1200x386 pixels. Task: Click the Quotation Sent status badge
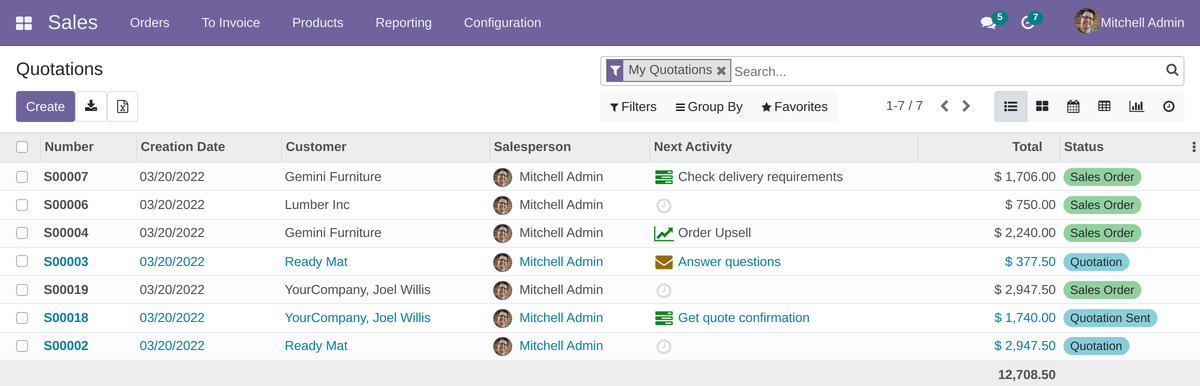pos(1110,318)
